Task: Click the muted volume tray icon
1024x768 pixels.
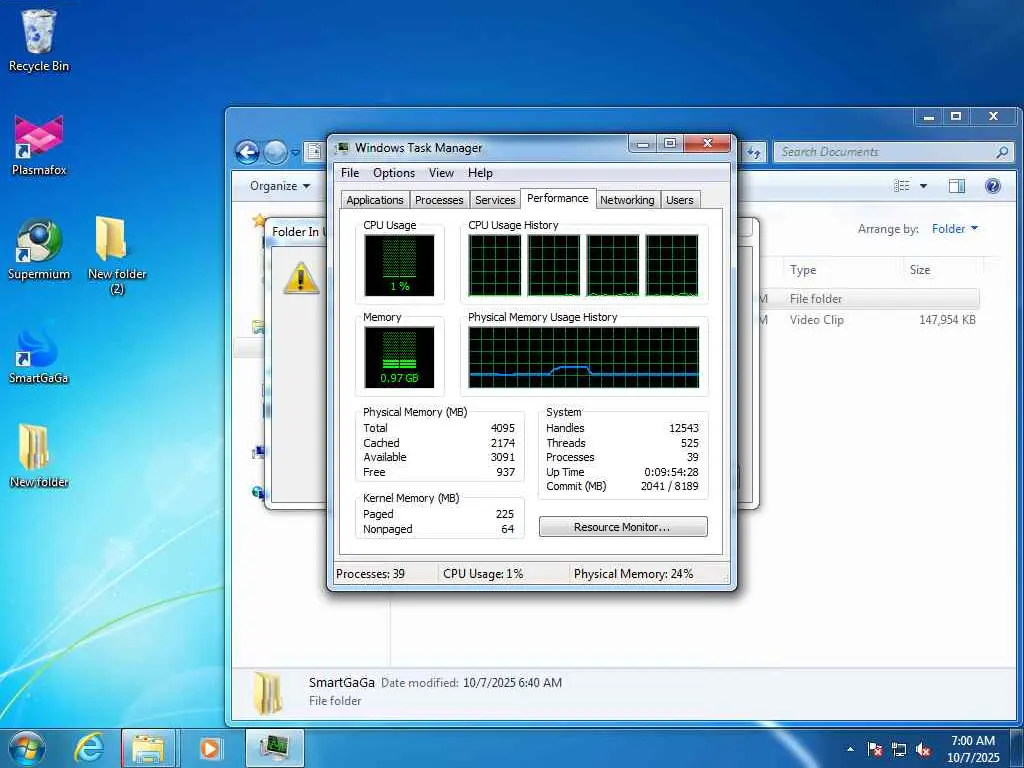Action: pyautogui.click(x=923, y=750)
